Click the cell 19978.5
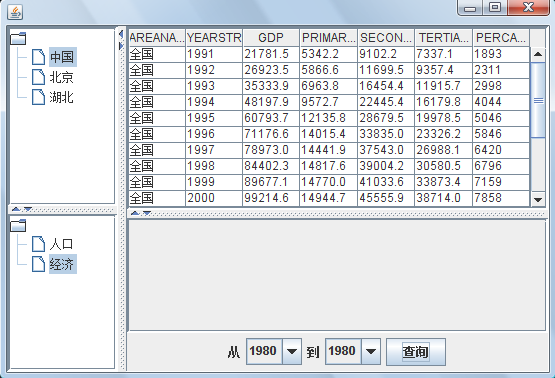The height and width of the screenshot is (378, 555). tap(444, 118)
